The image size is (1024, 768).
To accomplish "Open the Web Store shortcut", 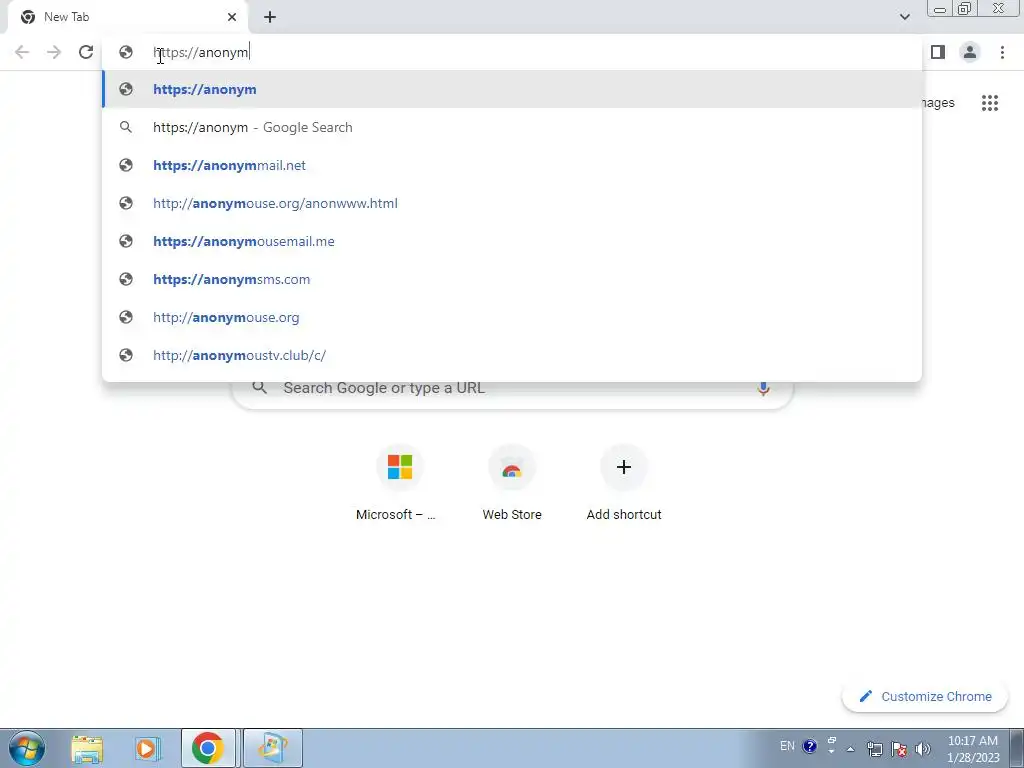I will point(512,483).
